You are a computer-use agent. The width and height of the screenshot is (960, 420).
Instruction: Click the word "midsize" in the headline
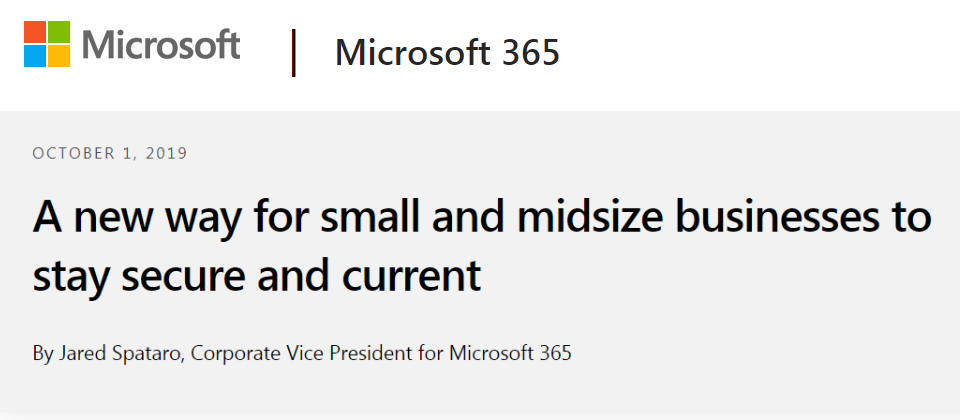pos(590,216)
